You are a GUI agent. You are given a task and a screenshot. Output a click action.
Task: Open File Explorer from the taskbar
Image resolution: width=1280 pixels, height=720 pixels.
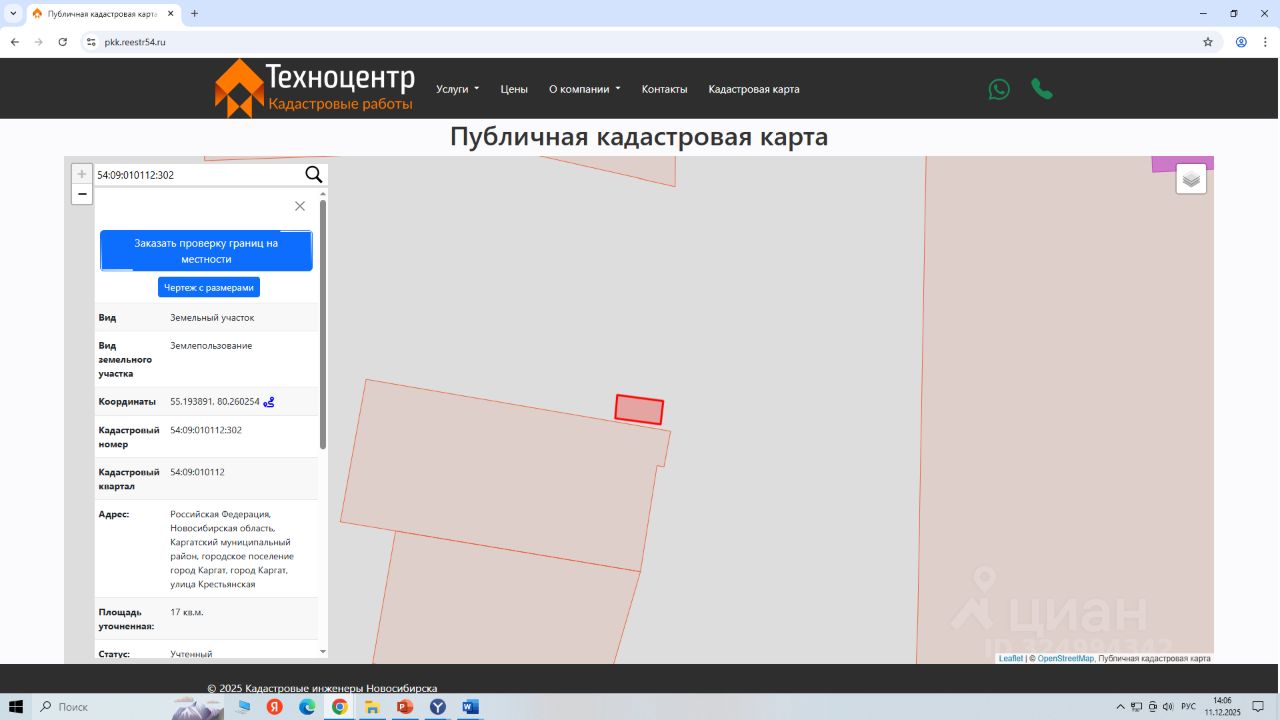click(372, 707)
